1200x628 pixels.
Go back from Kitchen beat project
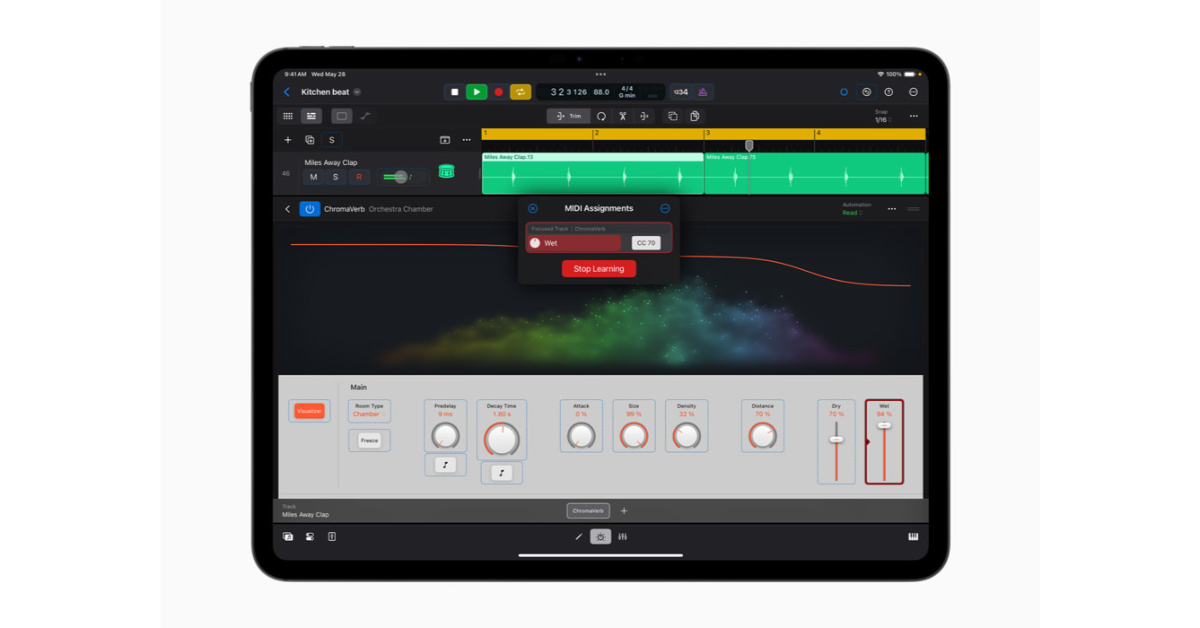click(x=287, y=92)
